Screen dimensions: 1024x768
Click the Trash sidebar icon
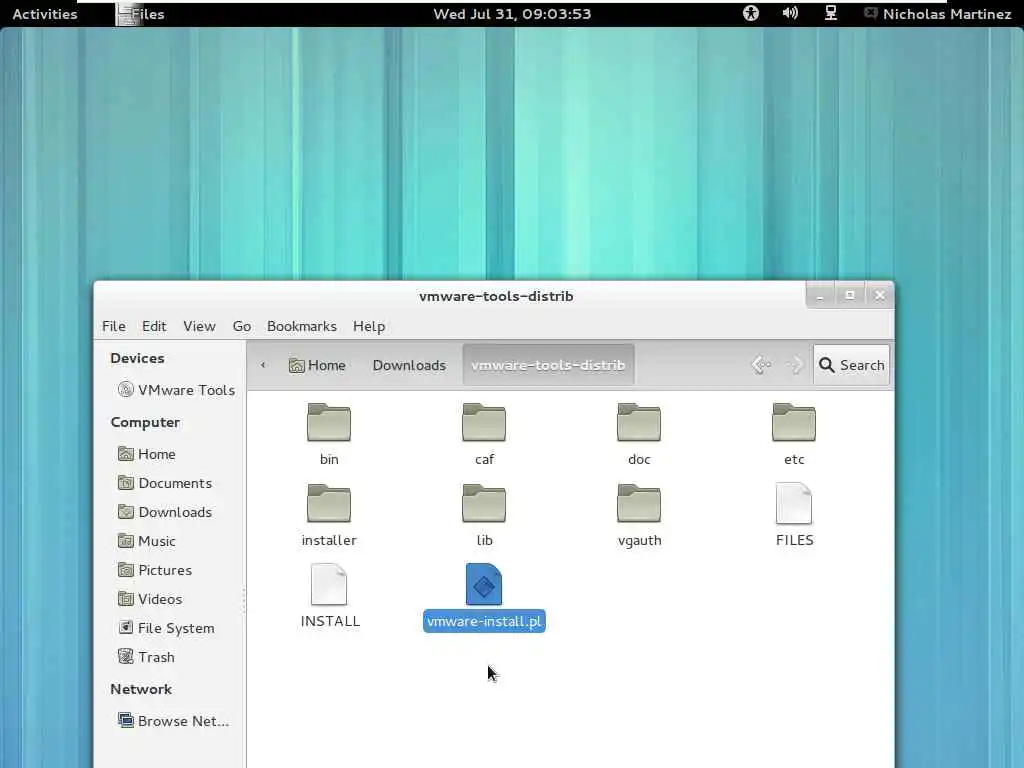click(125, 656)
